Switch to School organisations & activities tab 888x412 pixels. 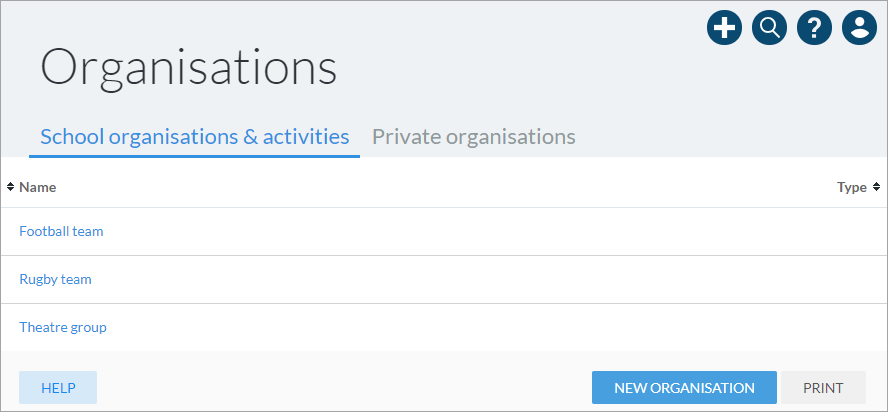(x=194, y=137)
